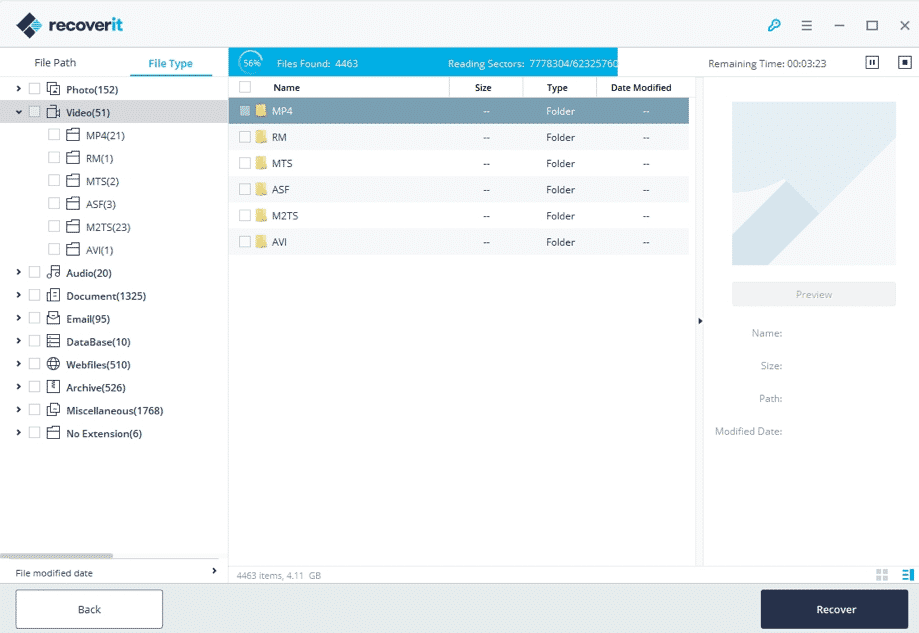
Task: Click the key-shaped activation icon
Action: click(774, 25)
